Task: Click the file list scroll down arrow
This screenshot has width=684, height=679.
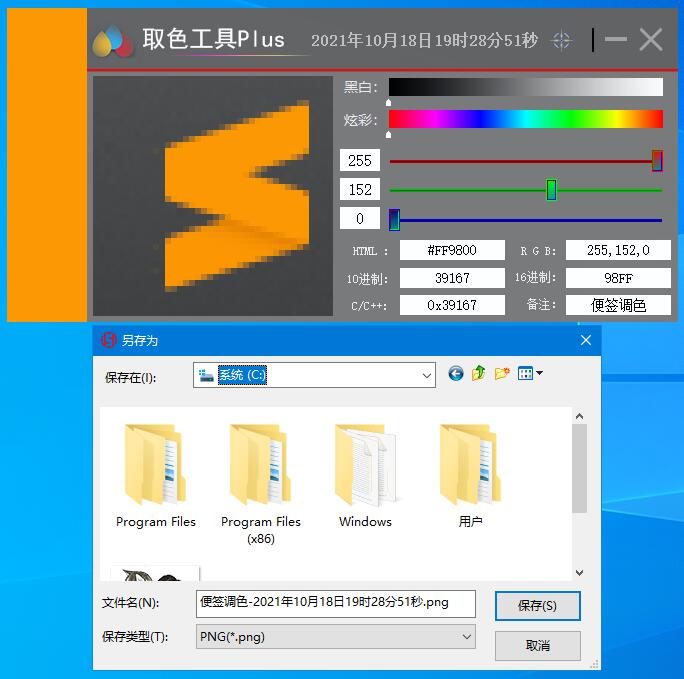Action: point(579,573)
